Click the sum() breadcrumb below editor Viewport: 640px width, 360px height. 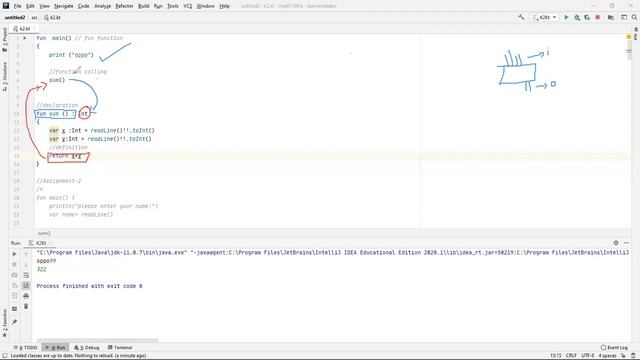tap(44, 233)
